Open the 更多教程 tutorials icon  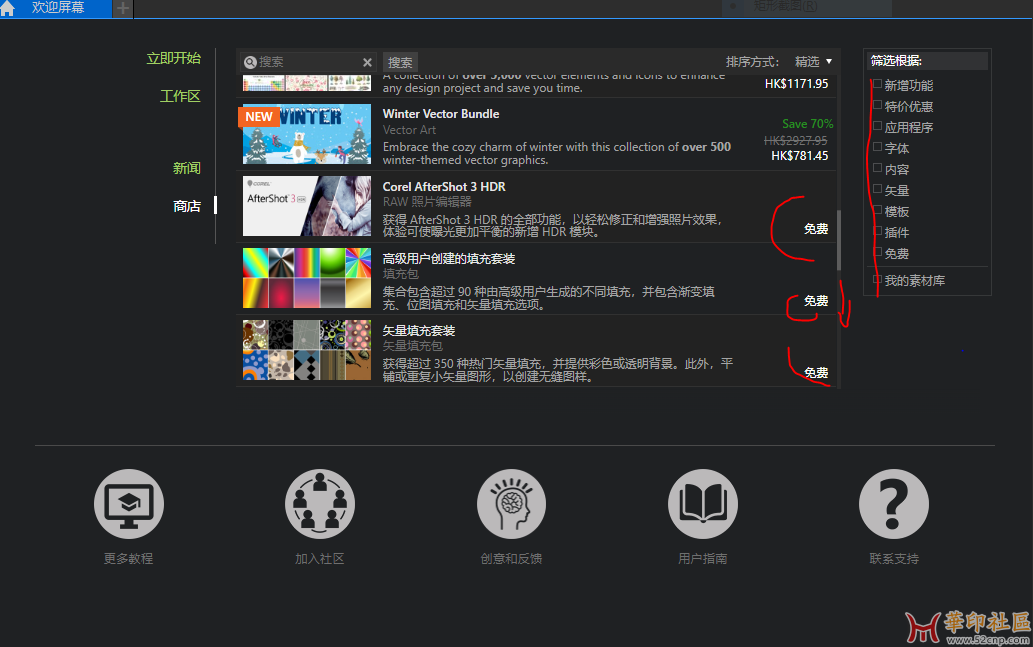coord(128,504)
